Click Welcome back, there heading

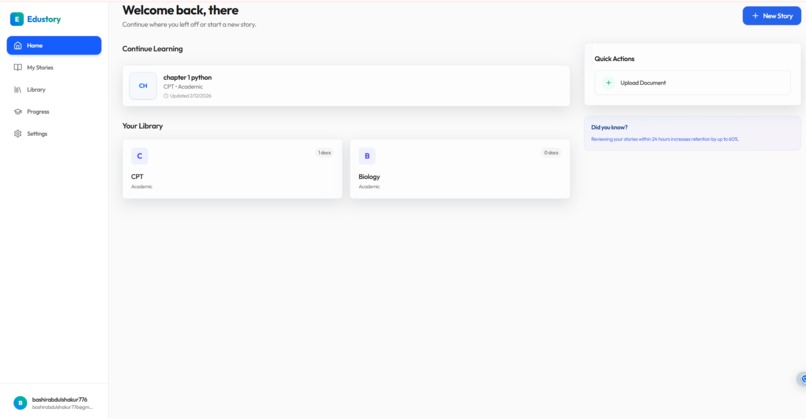coord(180,10)
